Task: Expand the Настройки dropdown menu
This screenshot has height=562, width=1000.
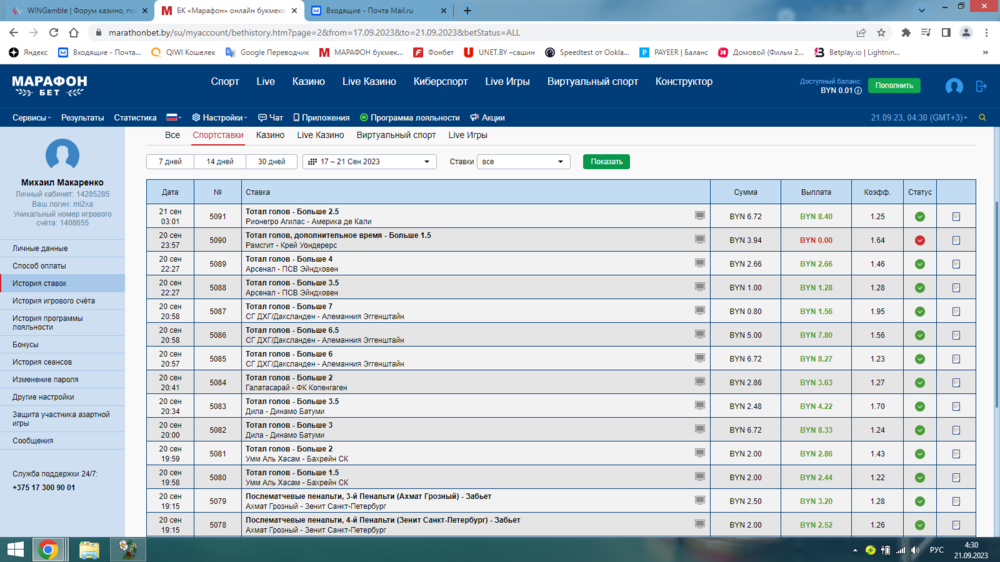Action: (220, 117)
